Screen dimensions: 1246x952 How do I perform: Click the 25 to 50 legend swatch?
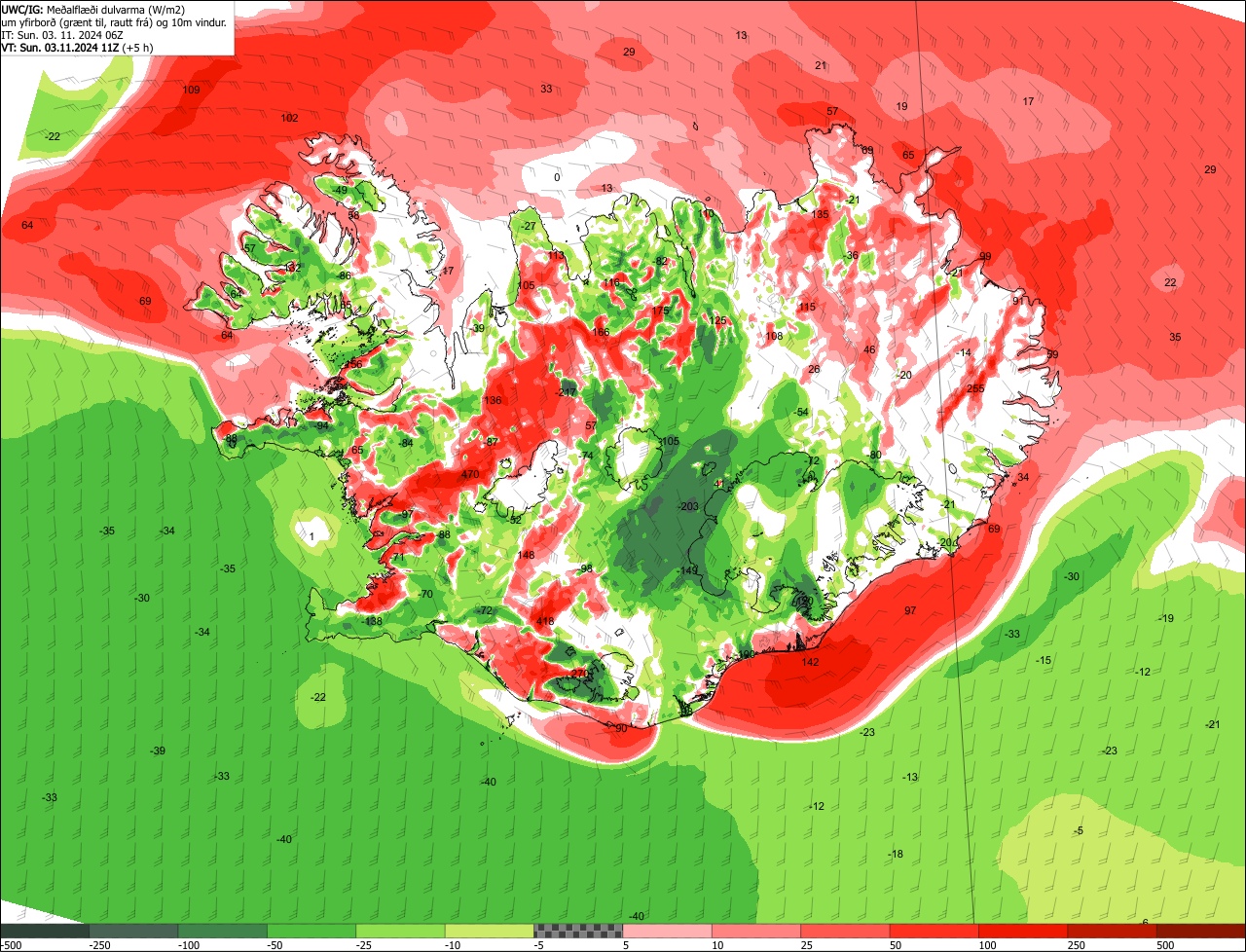pyautogui.click(x=845, y=931)
